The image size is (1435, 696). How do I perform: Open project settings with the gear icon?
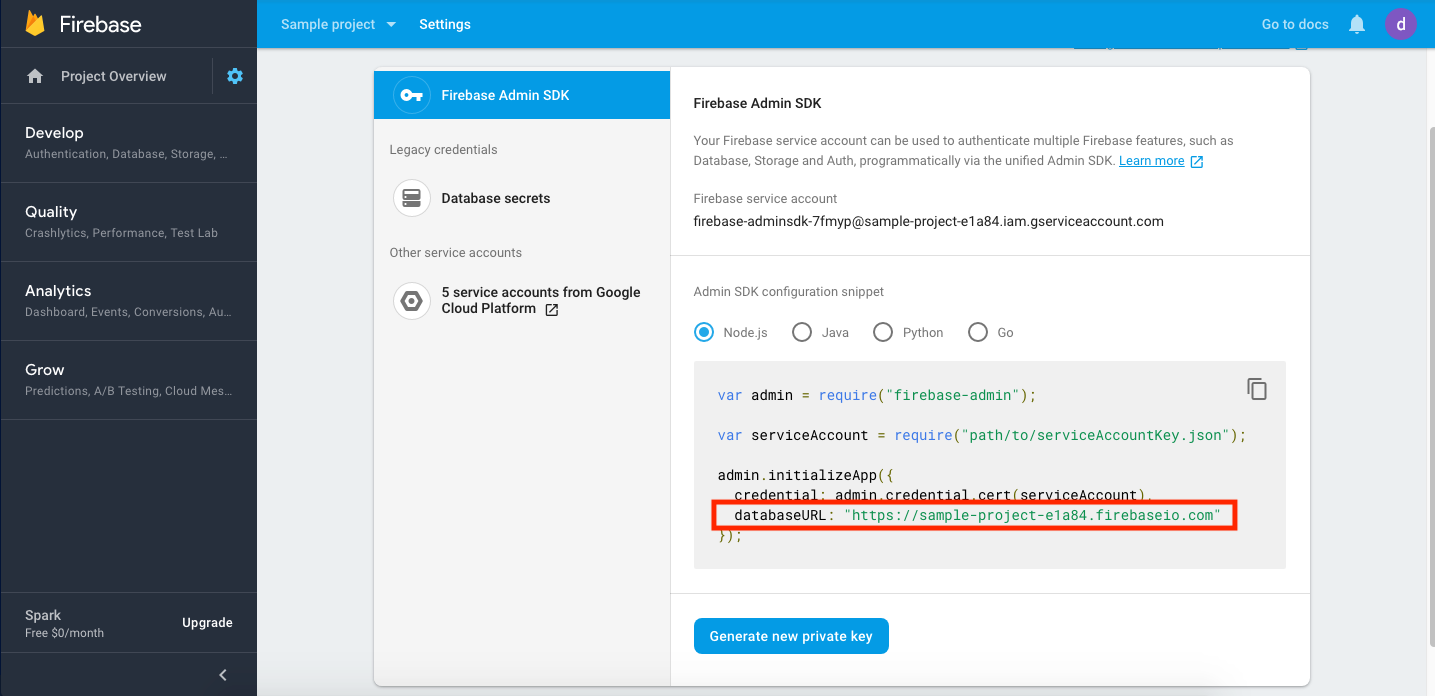(x=234, y=75)
